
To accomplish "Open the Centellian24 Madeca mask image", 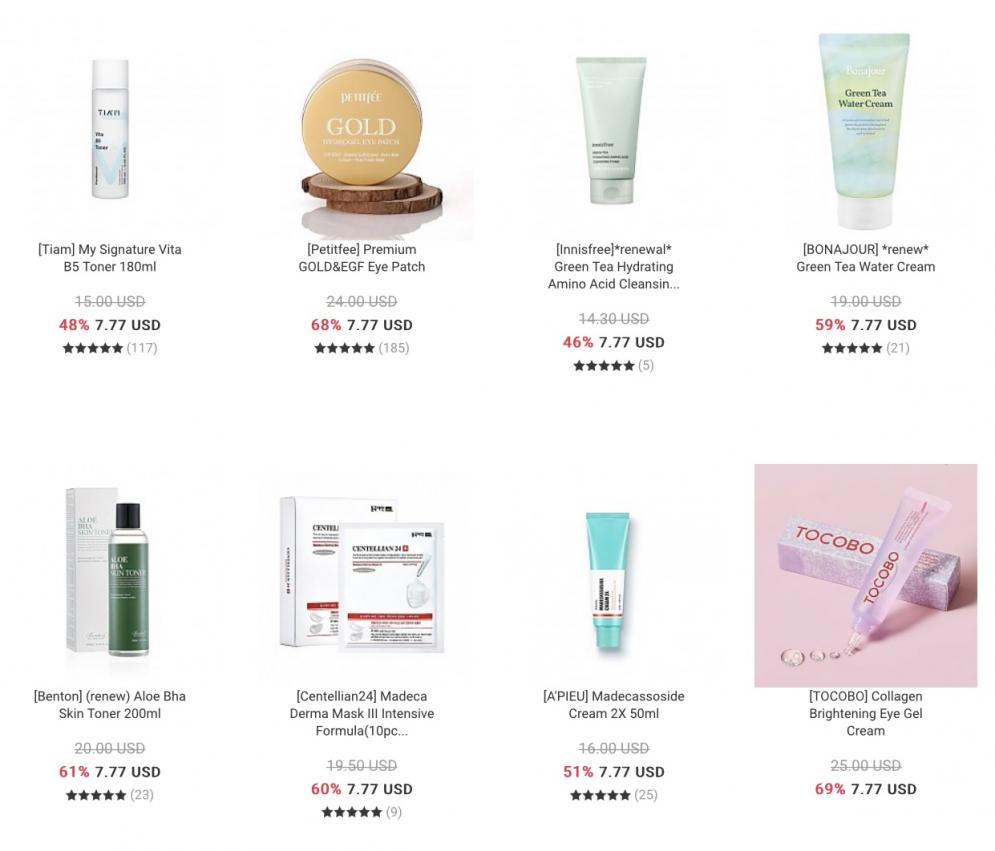I will [362, 576].
